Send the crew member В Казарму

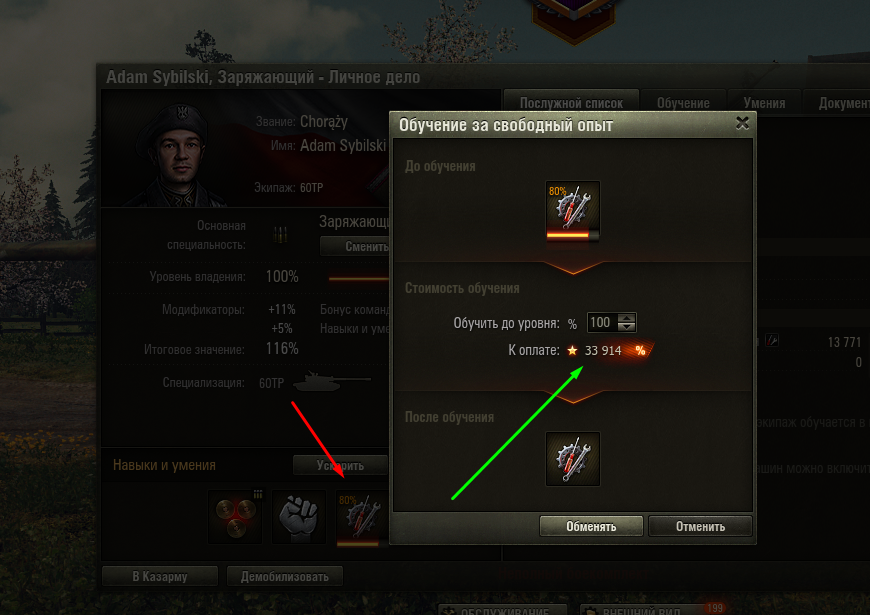(160, 576)
